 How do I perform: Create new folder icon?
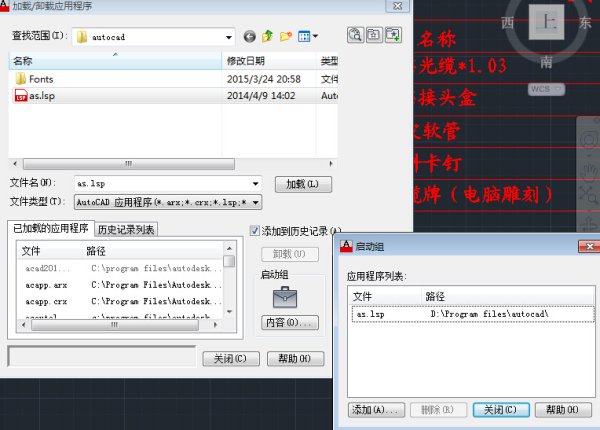(285, 36)
